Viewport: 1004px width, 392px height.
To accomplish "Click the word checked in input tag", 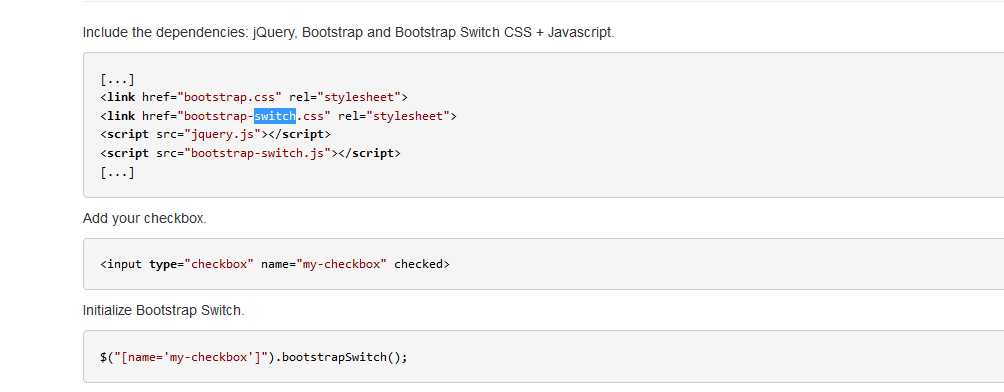I will [x=418, y=264].
